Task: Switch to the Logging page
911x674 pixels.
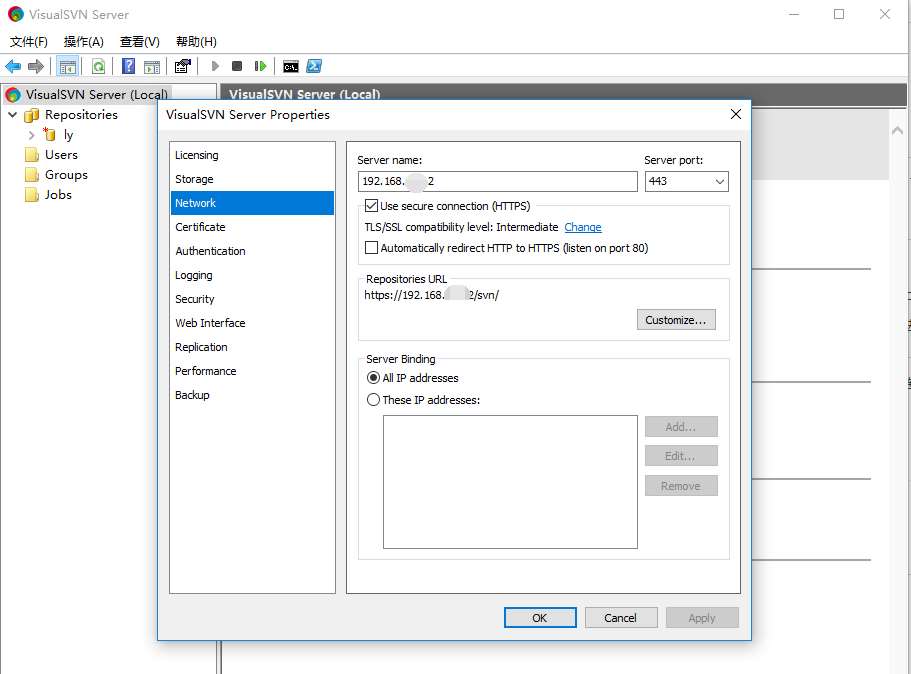Action: click(252, 275)
